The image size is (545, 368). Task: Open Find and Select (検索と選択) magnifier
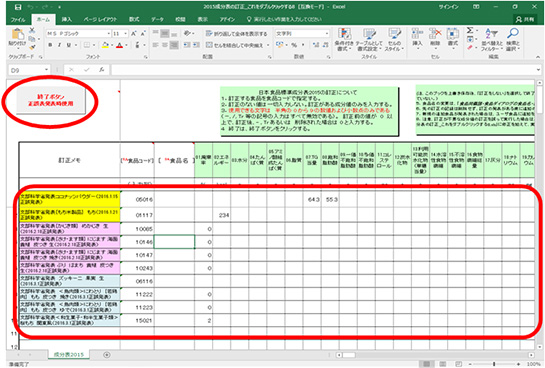(x=513, y=40)
